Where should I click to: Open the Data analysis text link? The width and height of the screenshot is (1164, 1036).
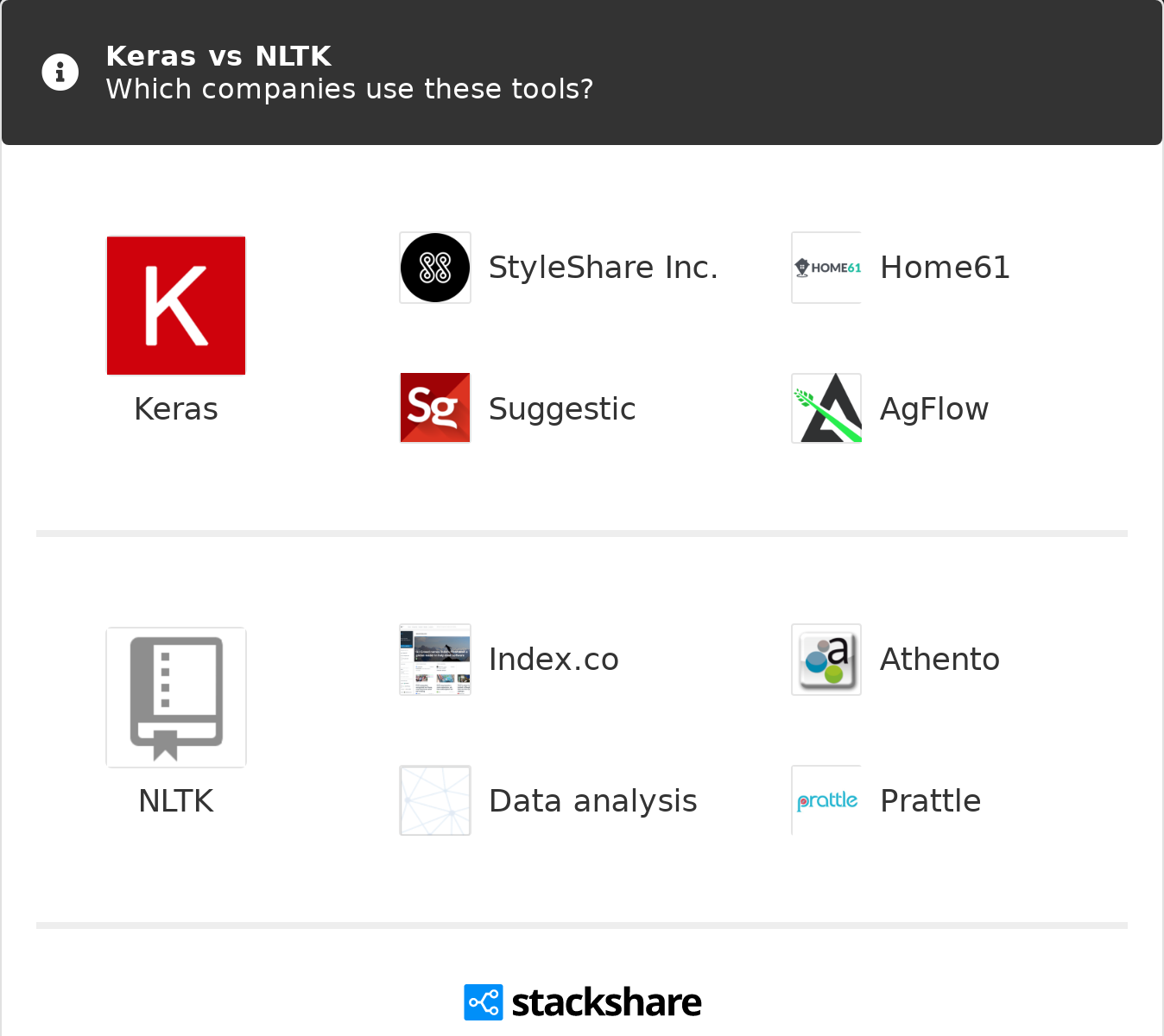592,801
